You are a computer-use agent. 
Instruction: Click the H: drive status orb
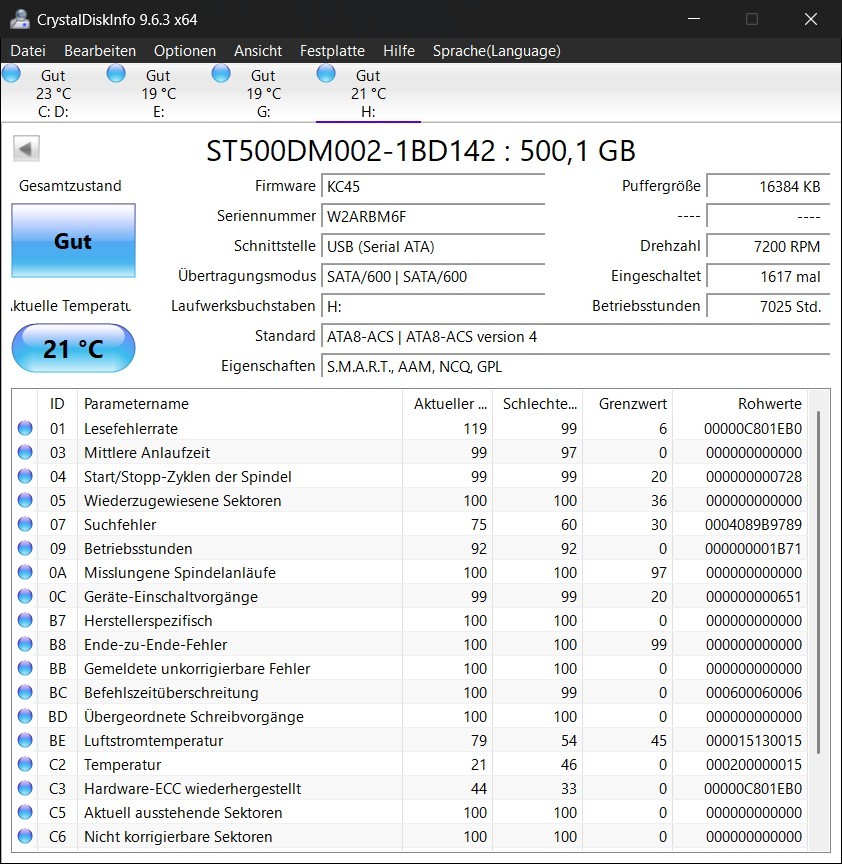(x=326, y=73)
